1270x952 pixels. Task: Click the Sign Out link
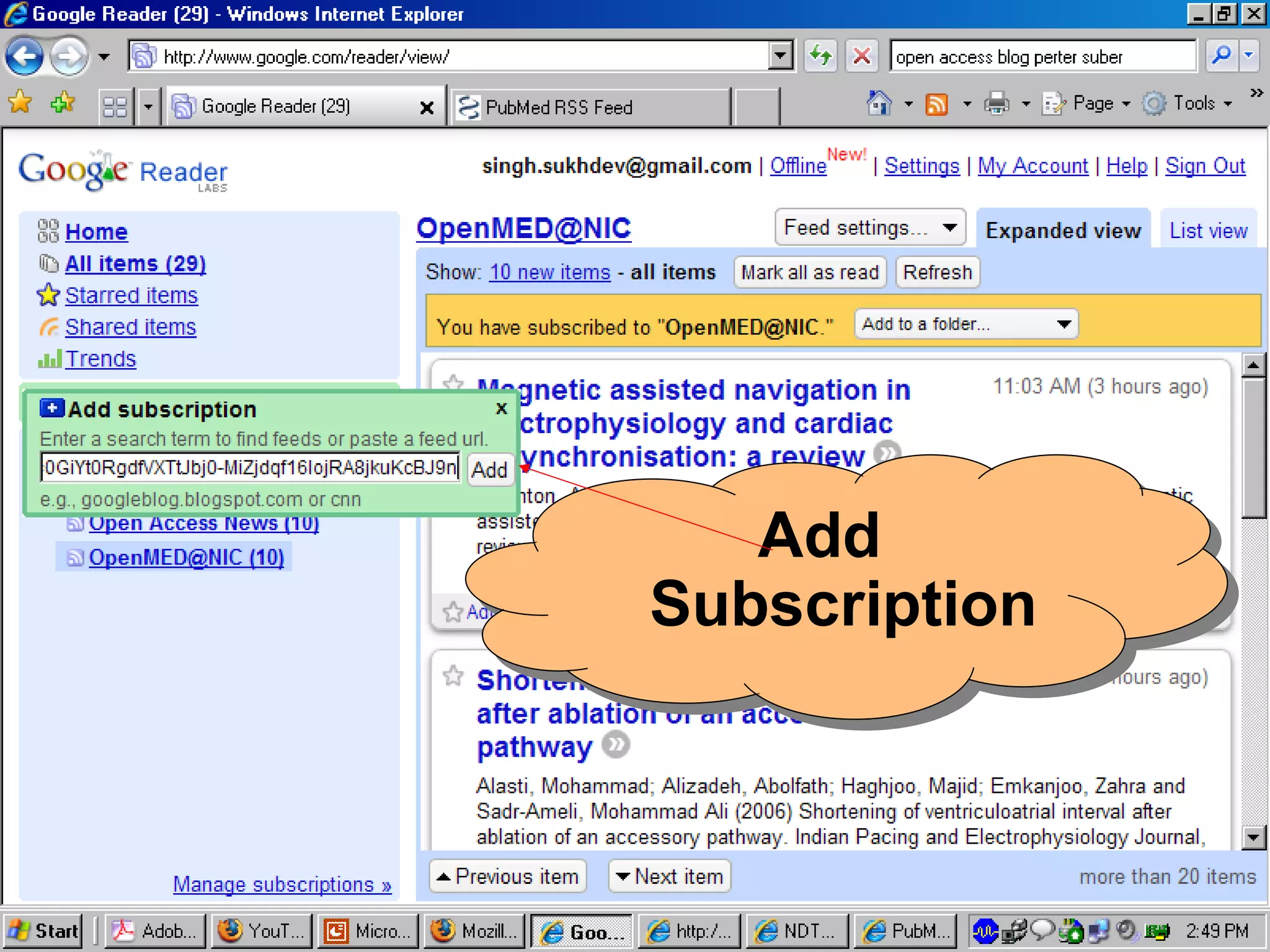(x=1205, y=165)
